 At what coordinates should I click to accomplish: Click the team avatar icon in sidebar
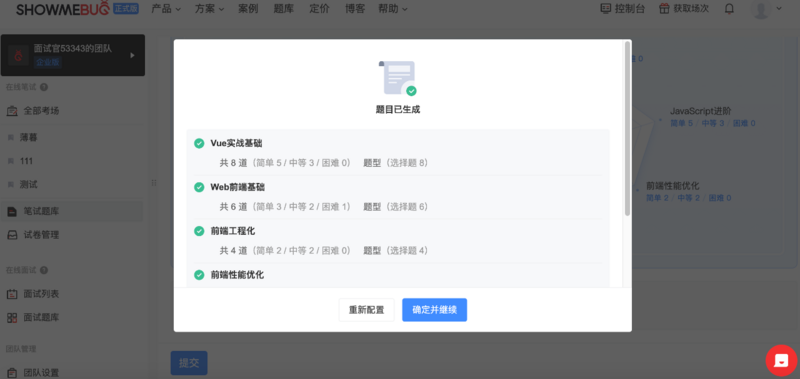[18, 55]
